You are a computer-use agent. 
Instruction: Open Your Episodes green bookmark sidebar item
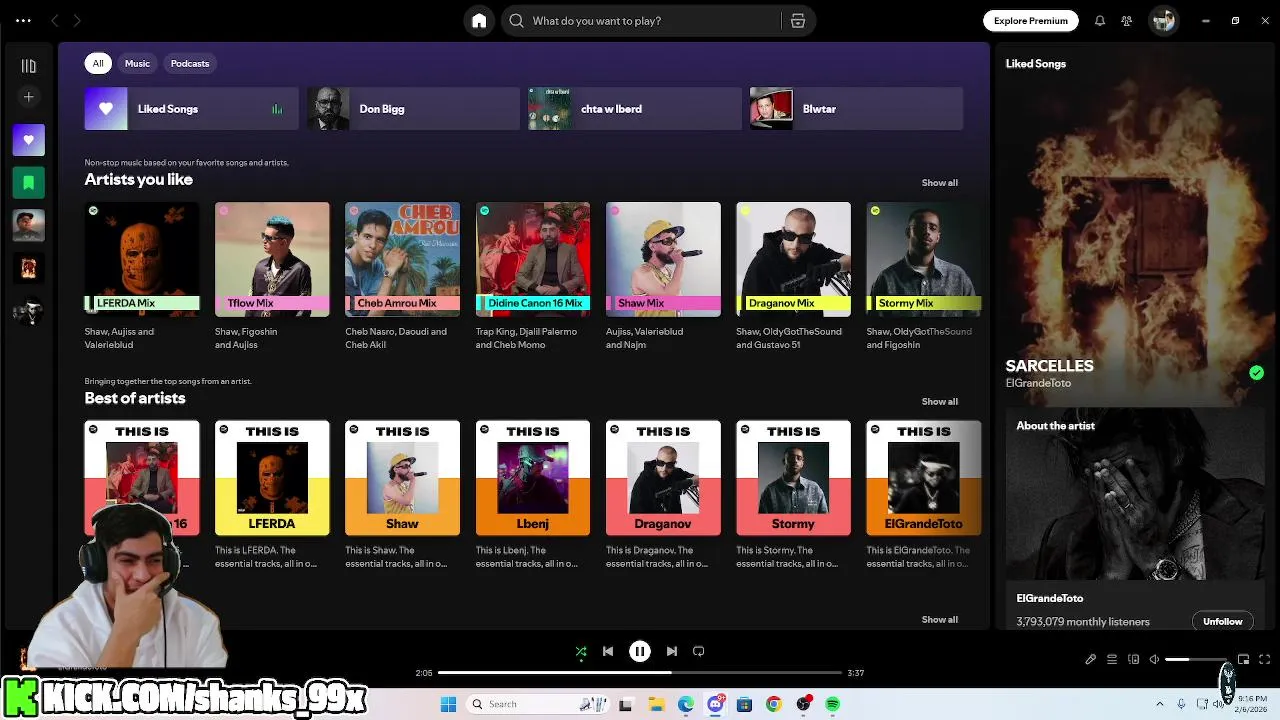click(29, 183)
